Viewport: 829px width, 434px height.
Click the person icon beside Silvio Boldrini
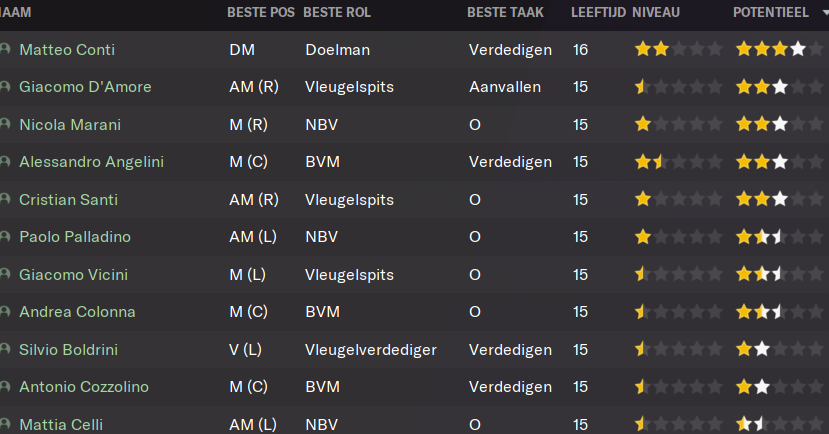[x=5, y=349]
